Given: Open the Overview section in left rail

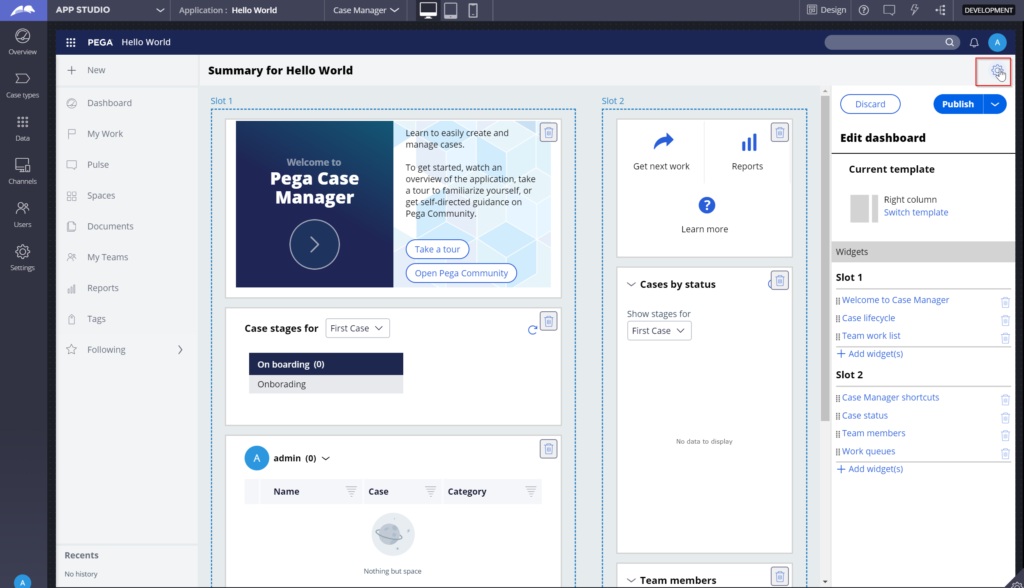Looking at the screenshot, I should tap(23, 42).
